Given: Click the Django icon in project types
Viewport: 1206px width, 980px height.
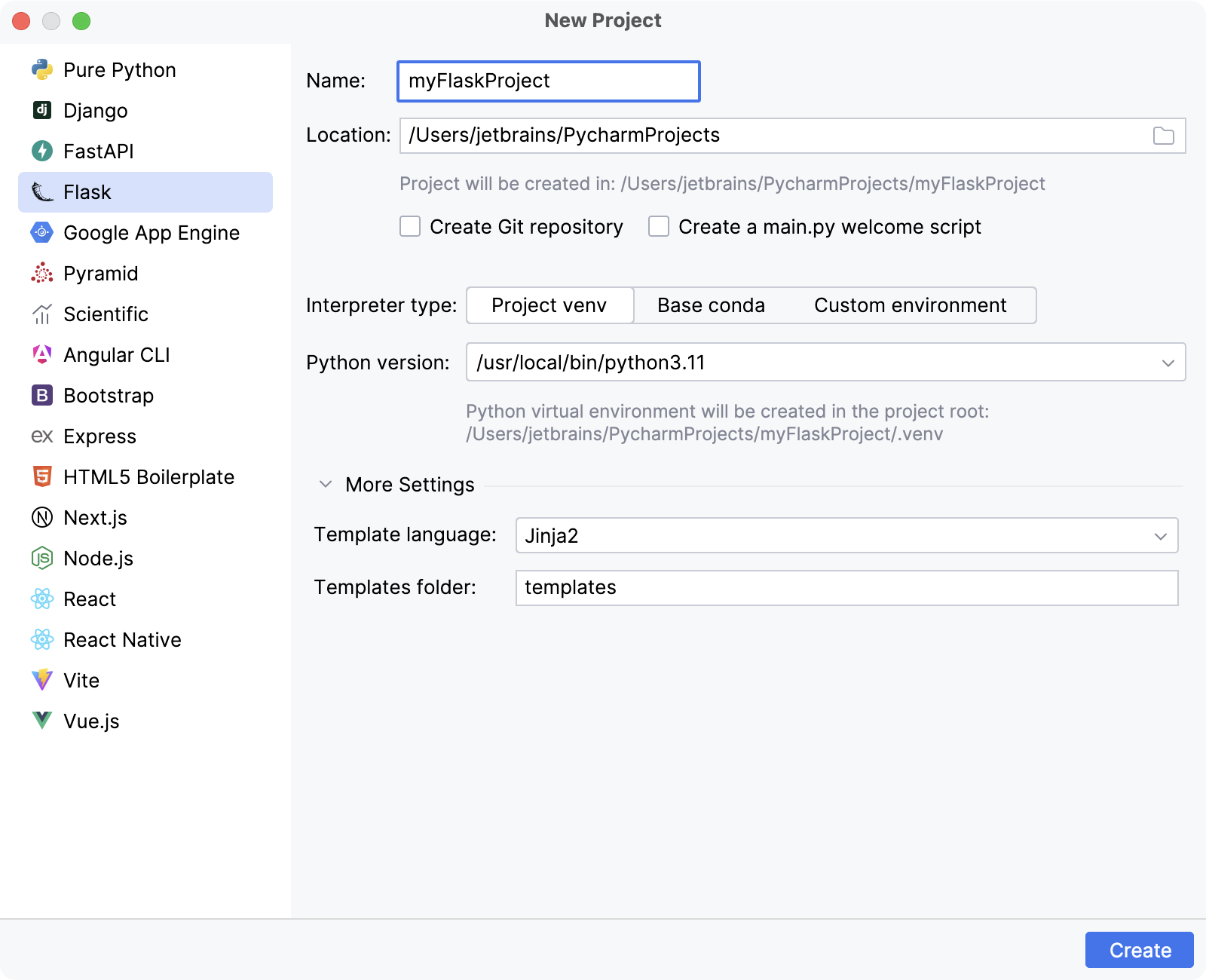Looking at the screenshot, I should coord(42,111).
